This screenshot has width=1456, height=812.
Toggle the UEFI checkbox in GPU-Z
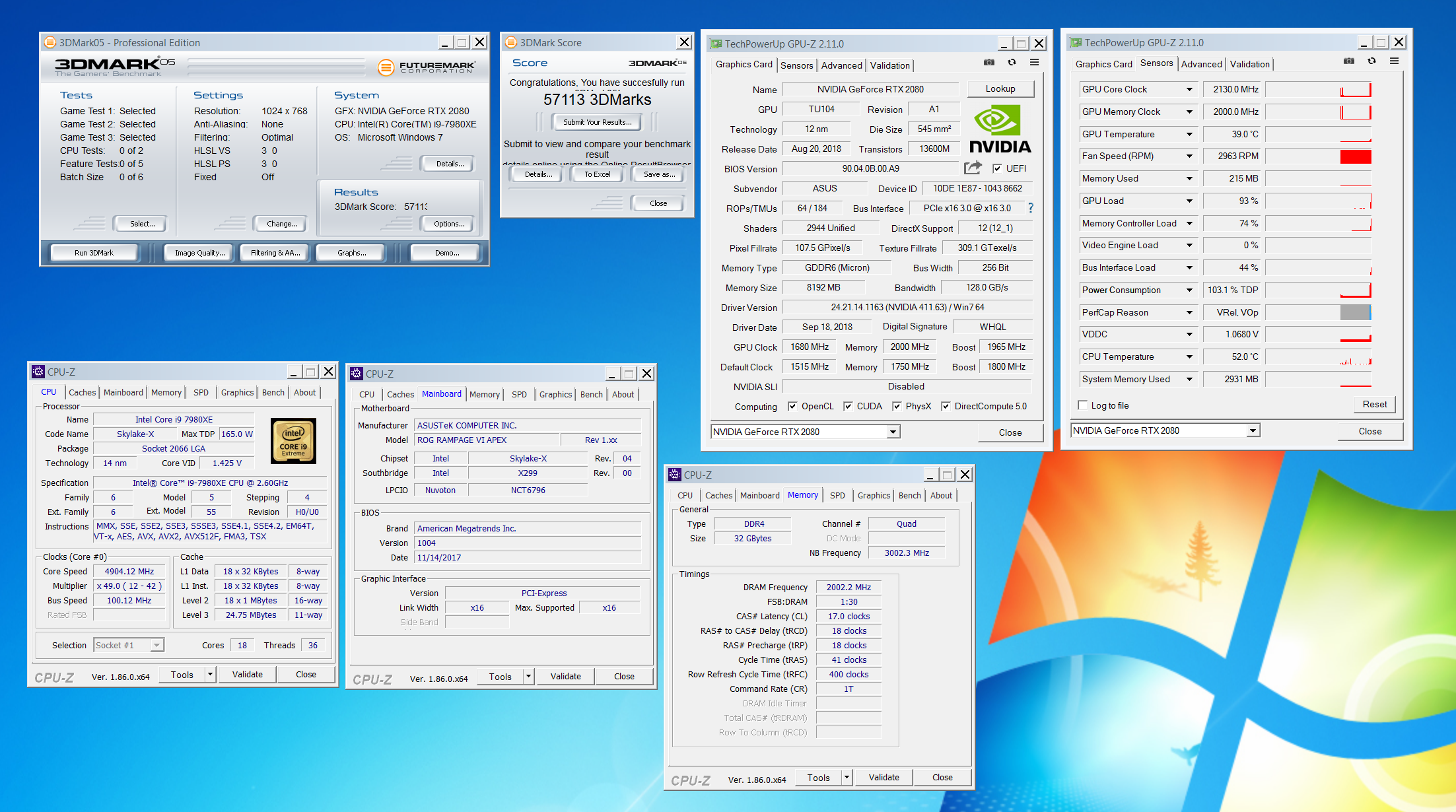coord(996,168)
